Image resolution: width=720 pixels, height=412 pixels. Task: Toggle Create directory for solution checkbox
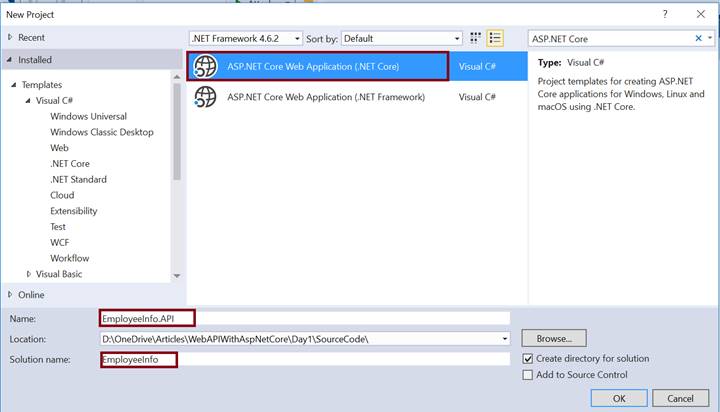tap(528, 359)
